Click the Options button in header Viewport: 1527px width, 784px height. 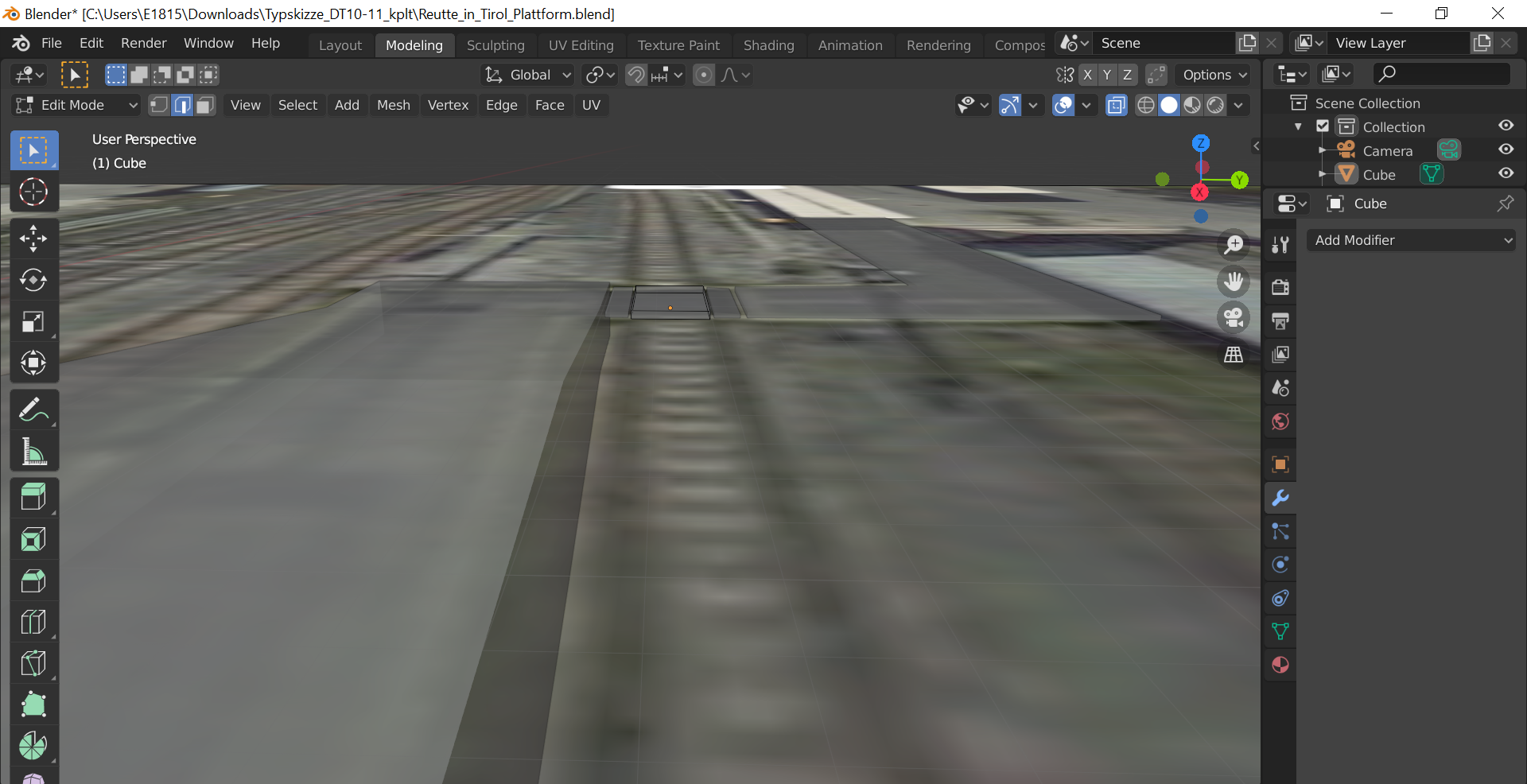coord(1214,75)
